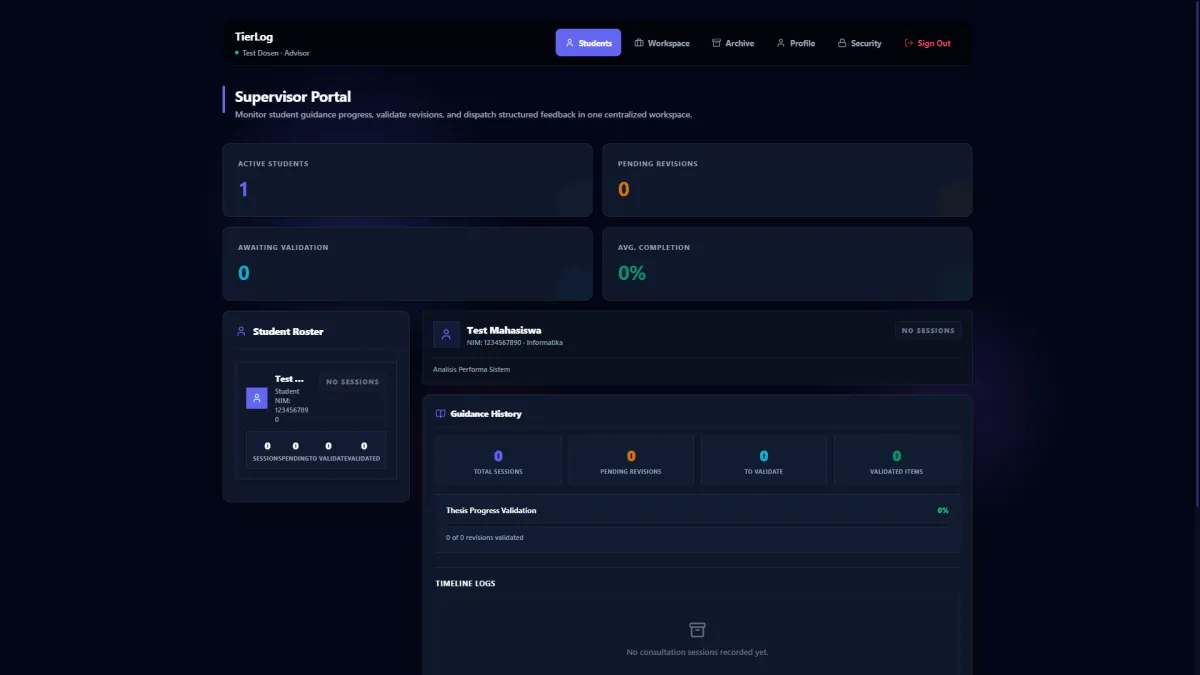Click the Thesis Progress Validation bar
This screenshot has height=675, width=1200.
(697, 523)
